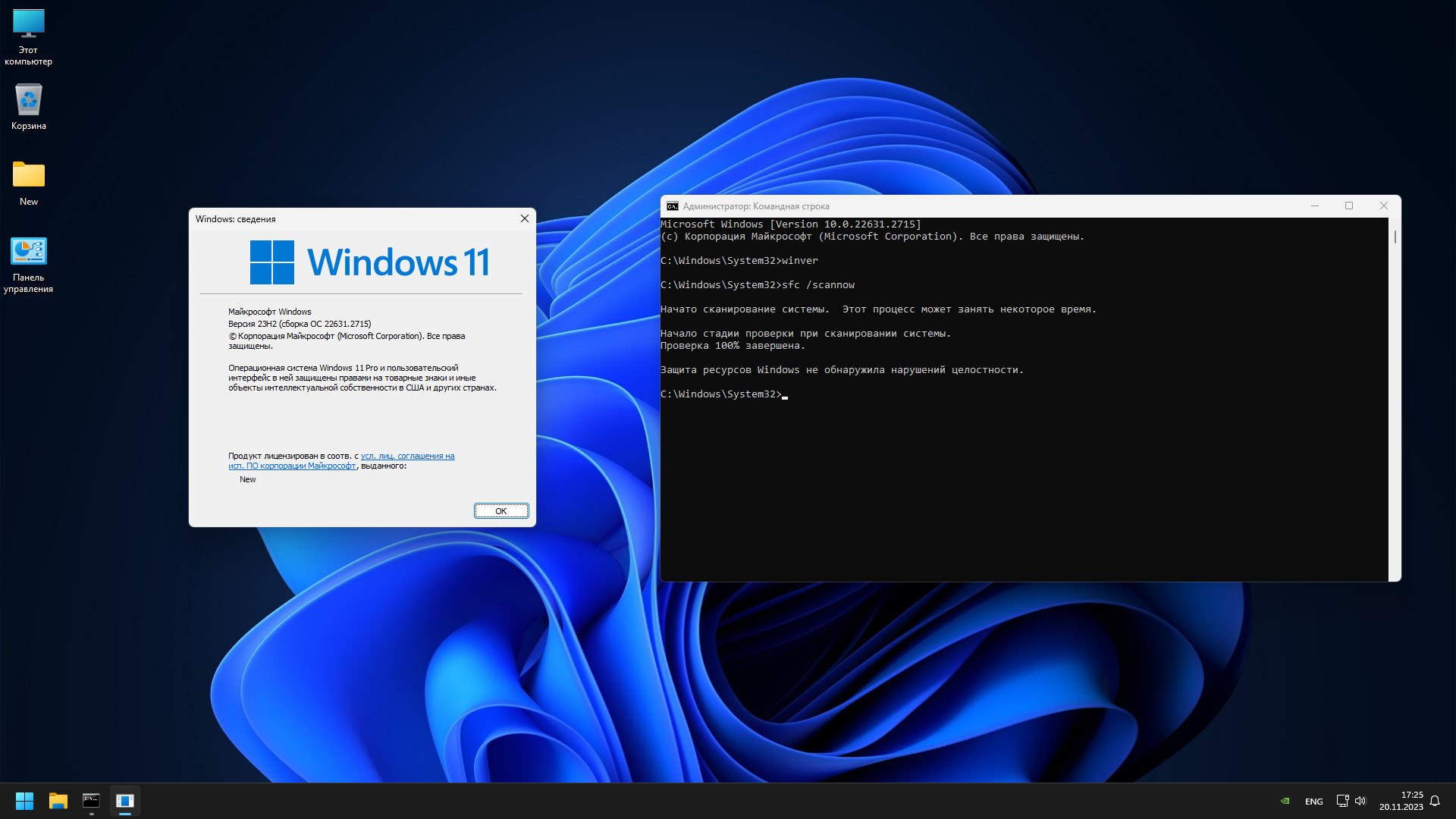Image resolution: width=1456 pixels, height=819 pixels.
Task: Open the network status tray icon
Action: click(1341, 801)
